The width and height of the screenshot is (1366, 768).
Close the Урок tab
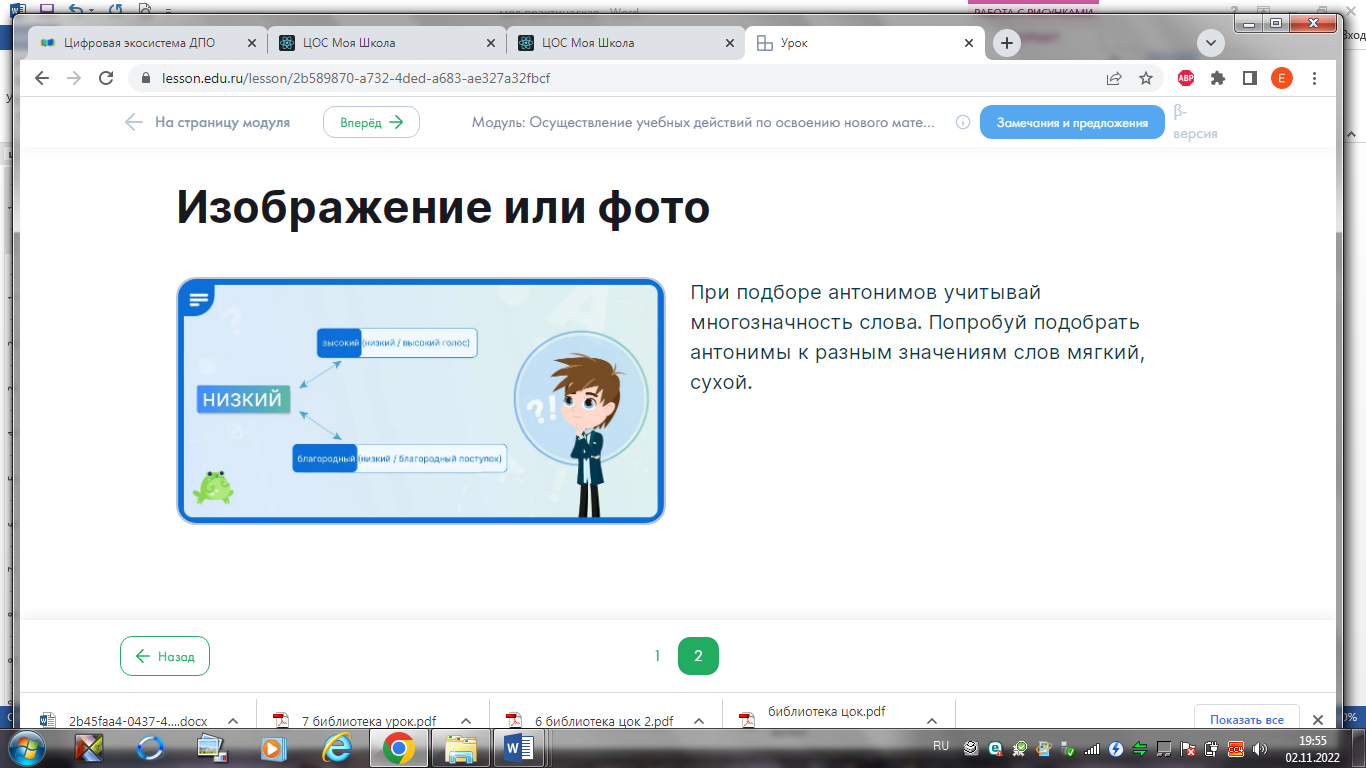pyautogui.click(x=968, y=43)
